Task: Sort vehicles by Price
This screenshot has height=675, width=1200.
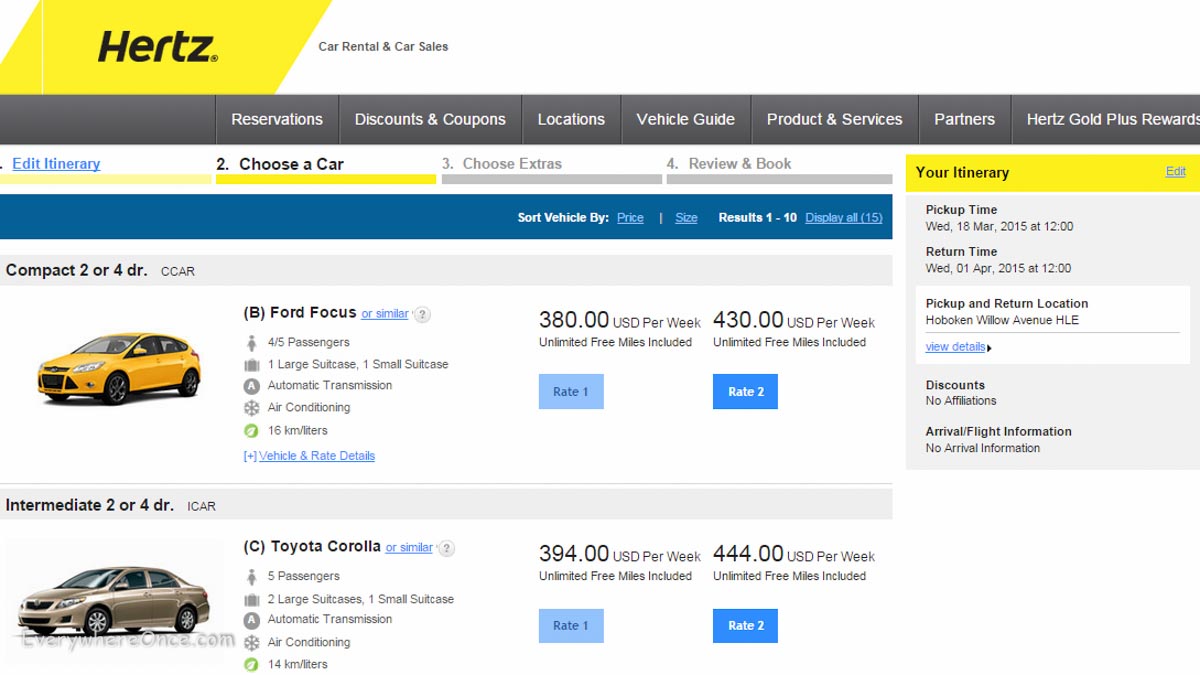Action: 630,218
